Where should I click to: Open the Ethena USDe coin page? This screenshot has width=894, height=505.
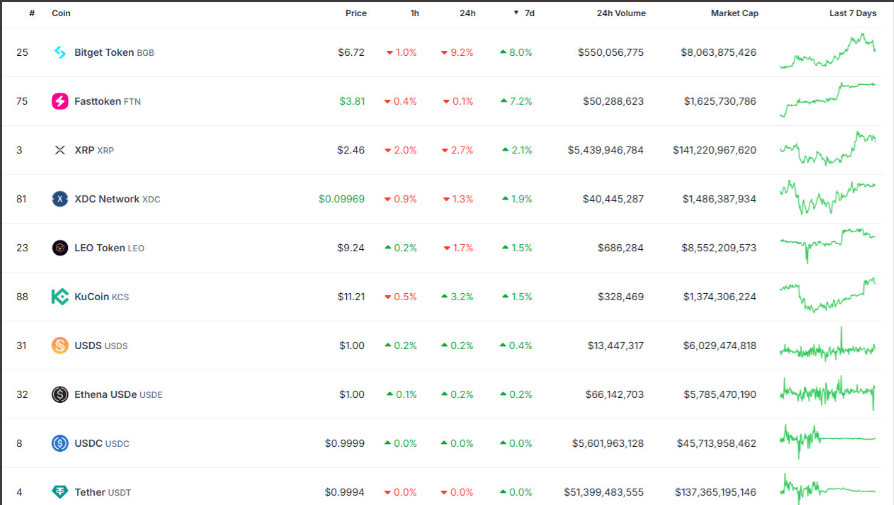tap(119, 394)
